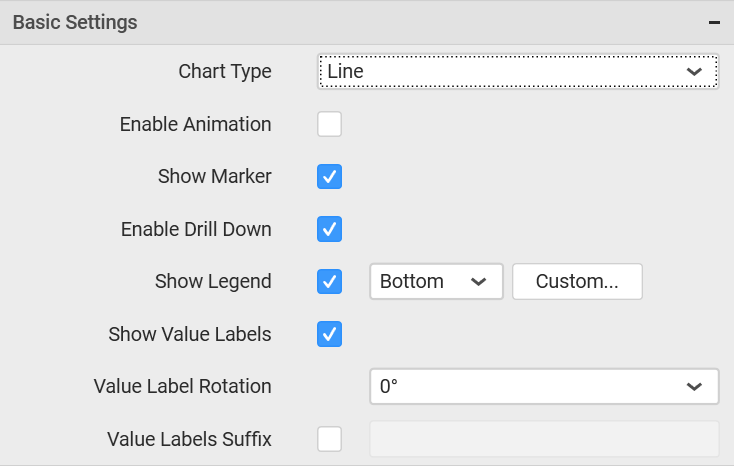This screenshot has width=734, height=466.
Task: Click the Show Legend label
Action: [213, 281]
